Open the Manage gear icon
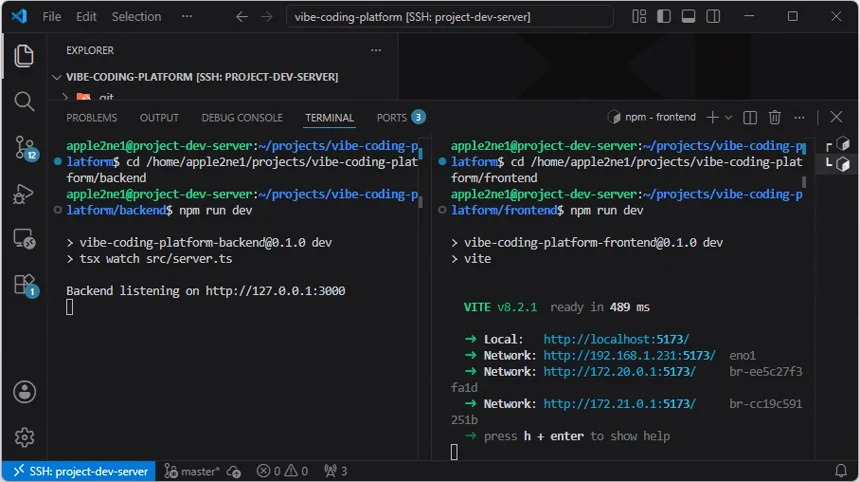This screenshot has height=482, width=860. click(x=24, y=437)
